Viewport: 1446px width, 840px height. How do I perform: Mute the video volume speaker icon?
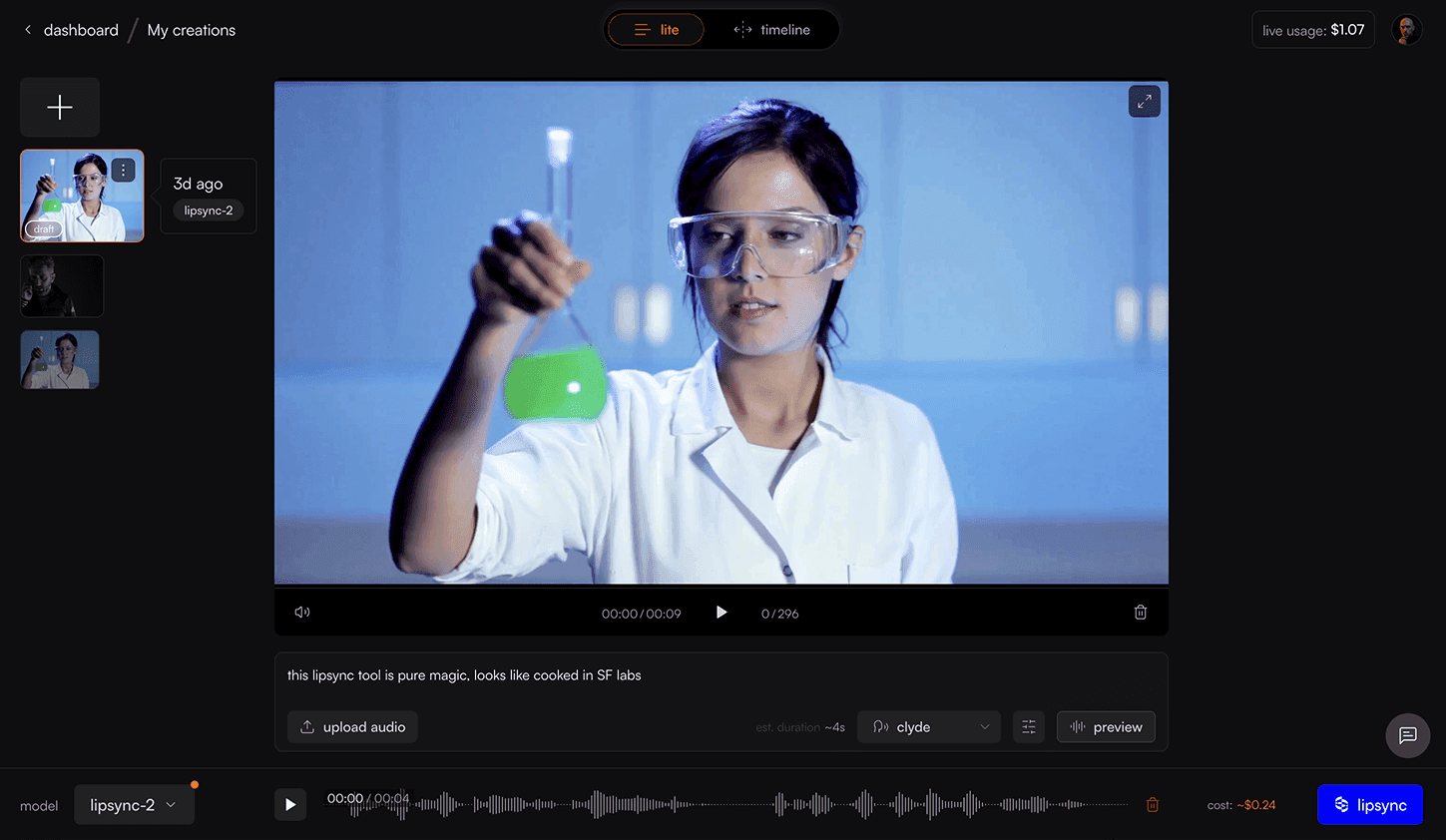(302, 613)
